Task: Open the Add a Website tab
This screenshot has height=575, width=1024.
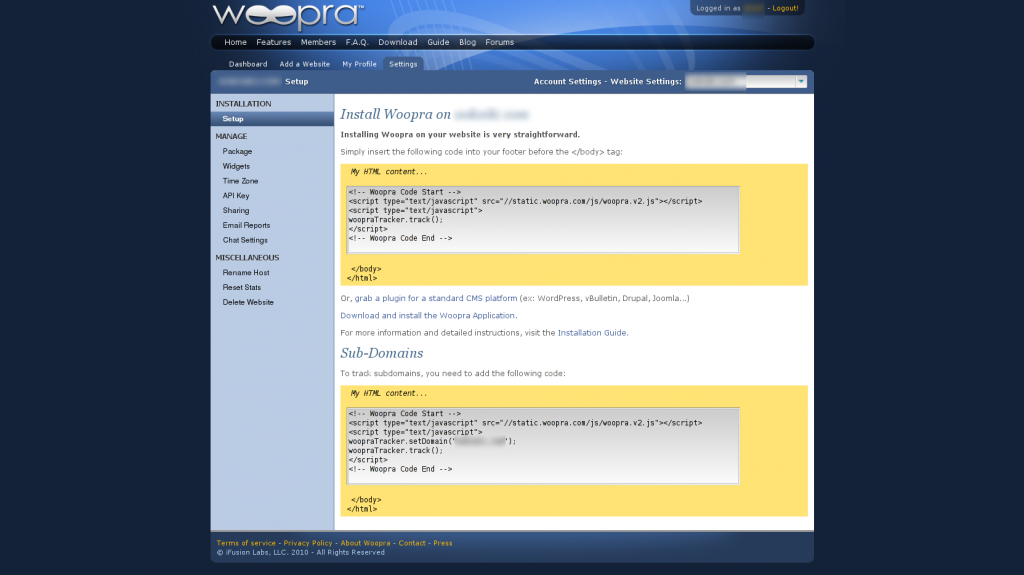Action: tap(304, 64)
